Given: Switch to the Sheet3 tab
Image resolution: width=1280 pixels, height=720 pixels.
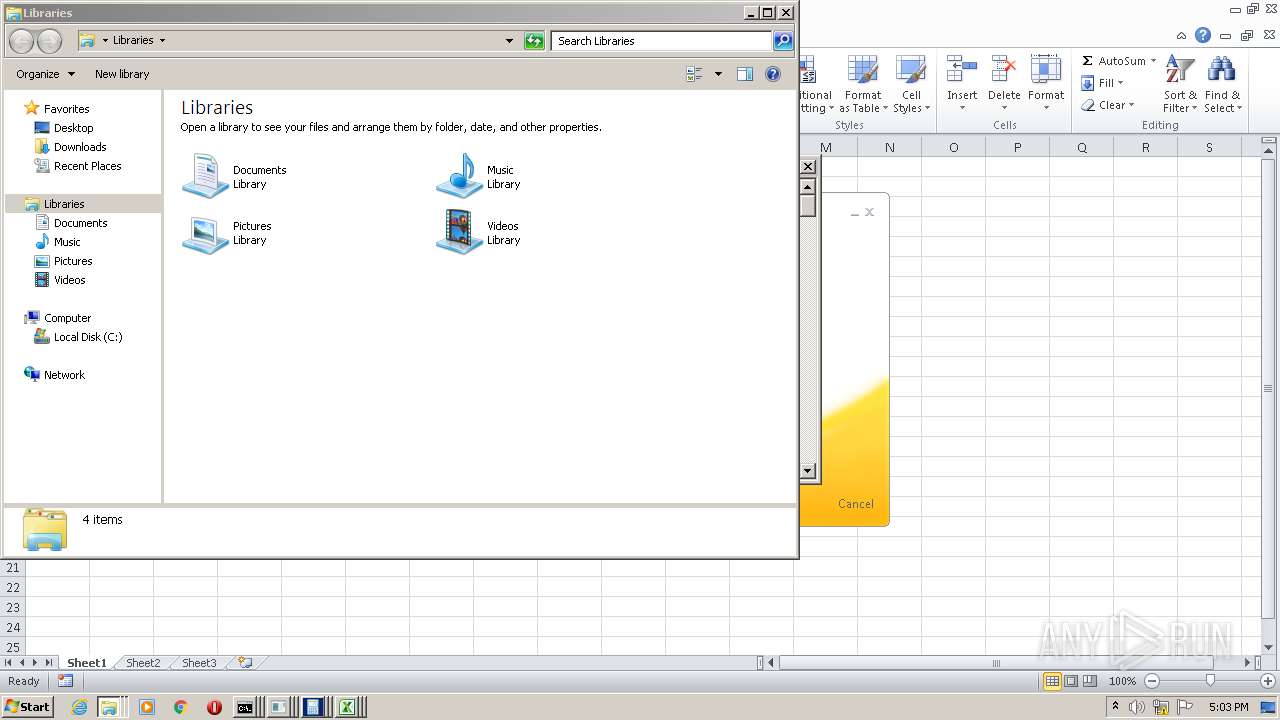Looking at the screenshot, I should (x=199, y=663).
